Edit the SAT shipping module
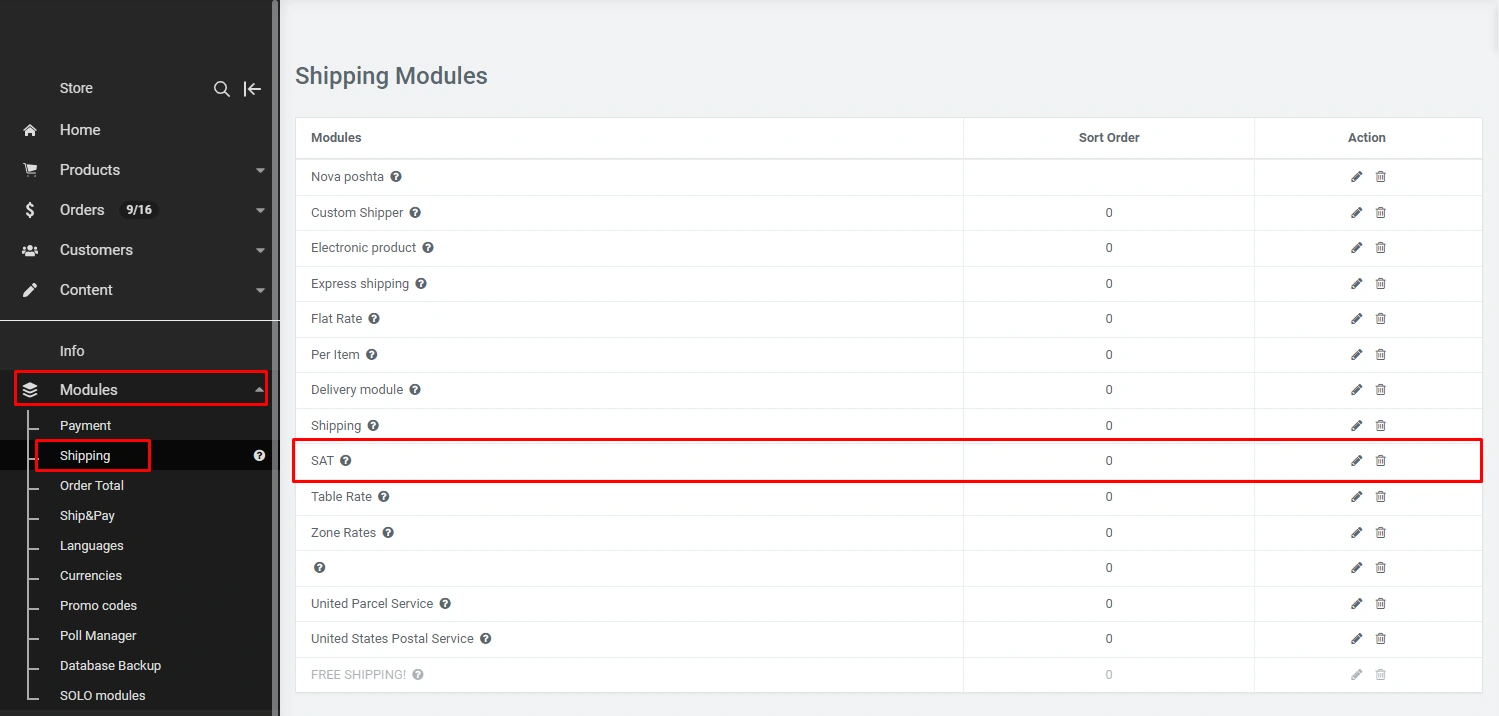1499x716 pixels. tap(1356, 461)
